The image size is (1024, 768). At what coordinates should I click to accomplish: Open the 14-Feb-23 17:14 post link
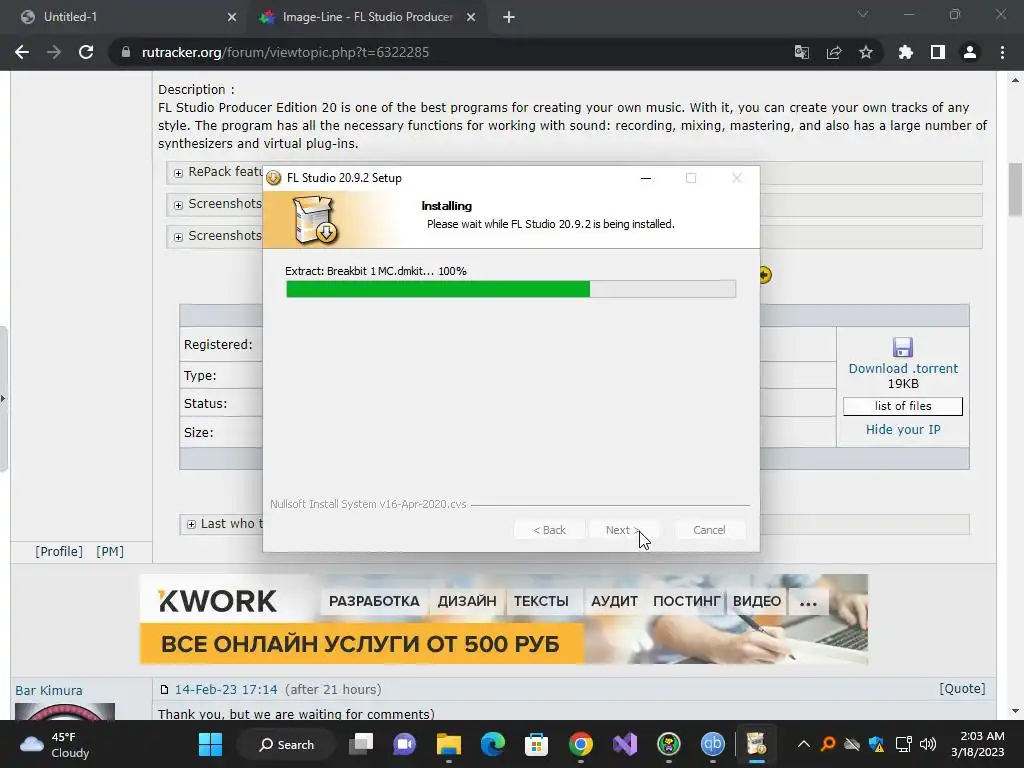coord(225,690)
